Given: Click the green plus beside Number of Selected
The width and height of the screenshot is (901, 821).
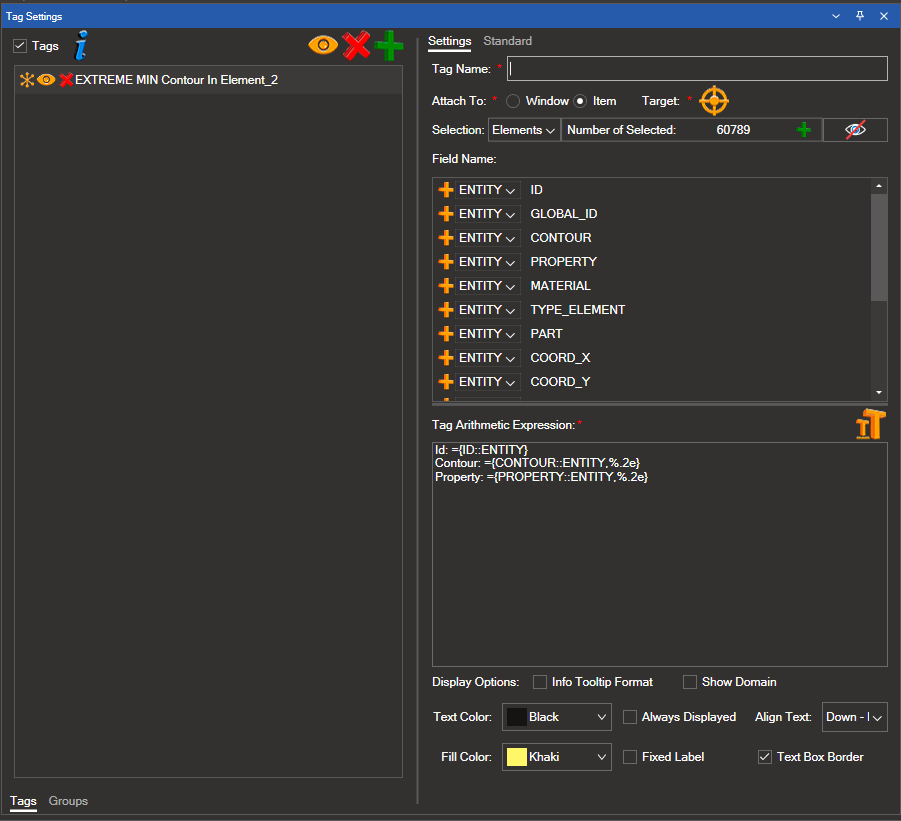Looking at the screenshot, I should point(802,130).
